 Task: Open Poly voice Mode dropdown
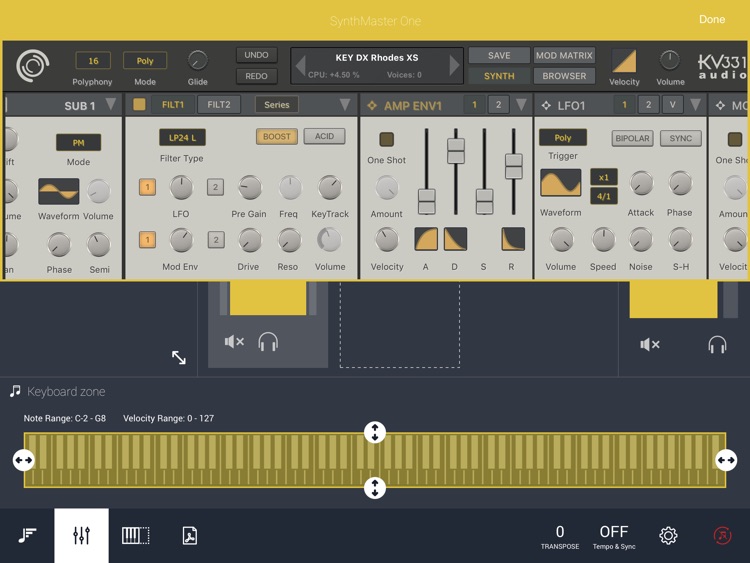[145, 61]
